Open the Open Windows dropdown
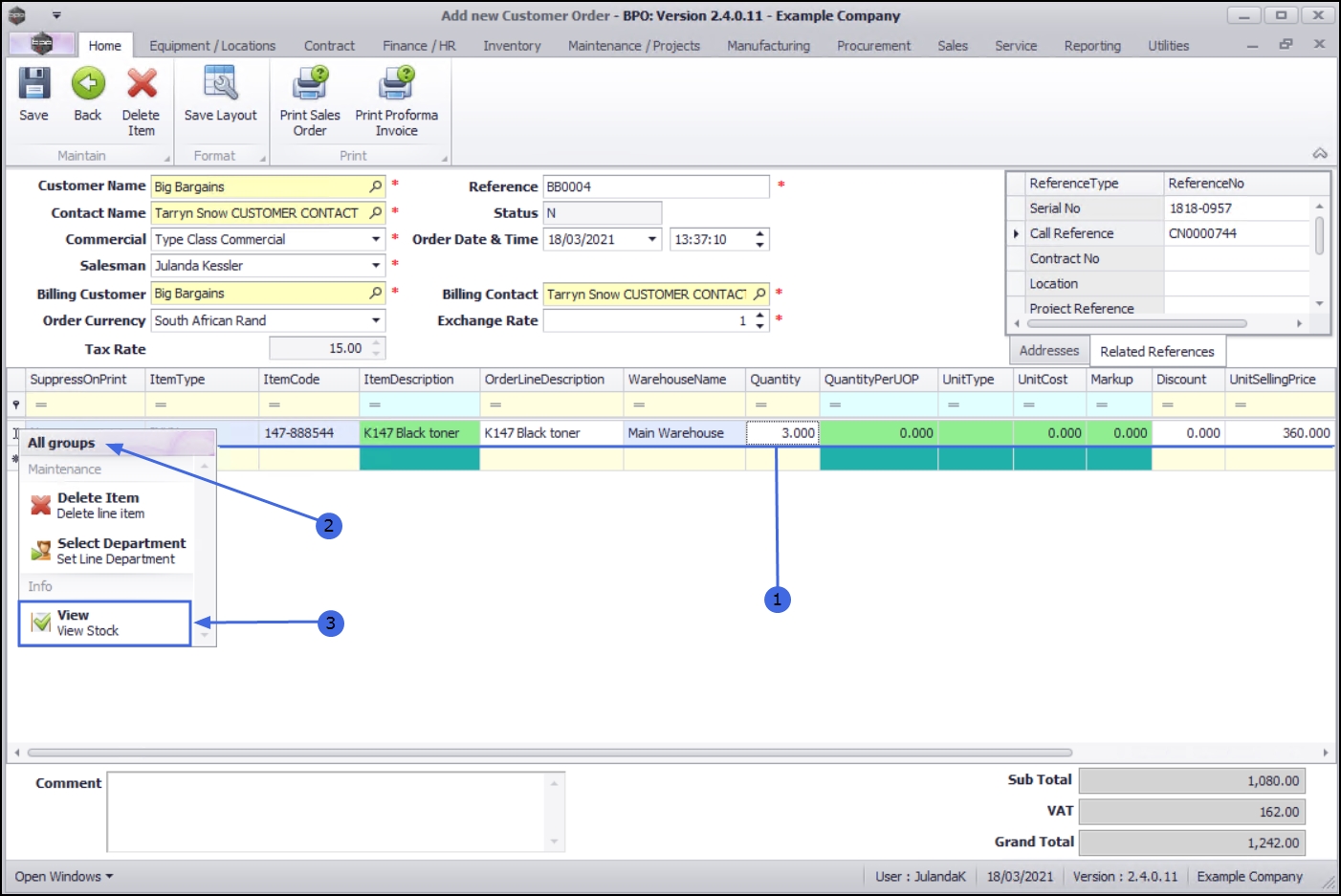 pyautogui.click(x=64, y=876)
